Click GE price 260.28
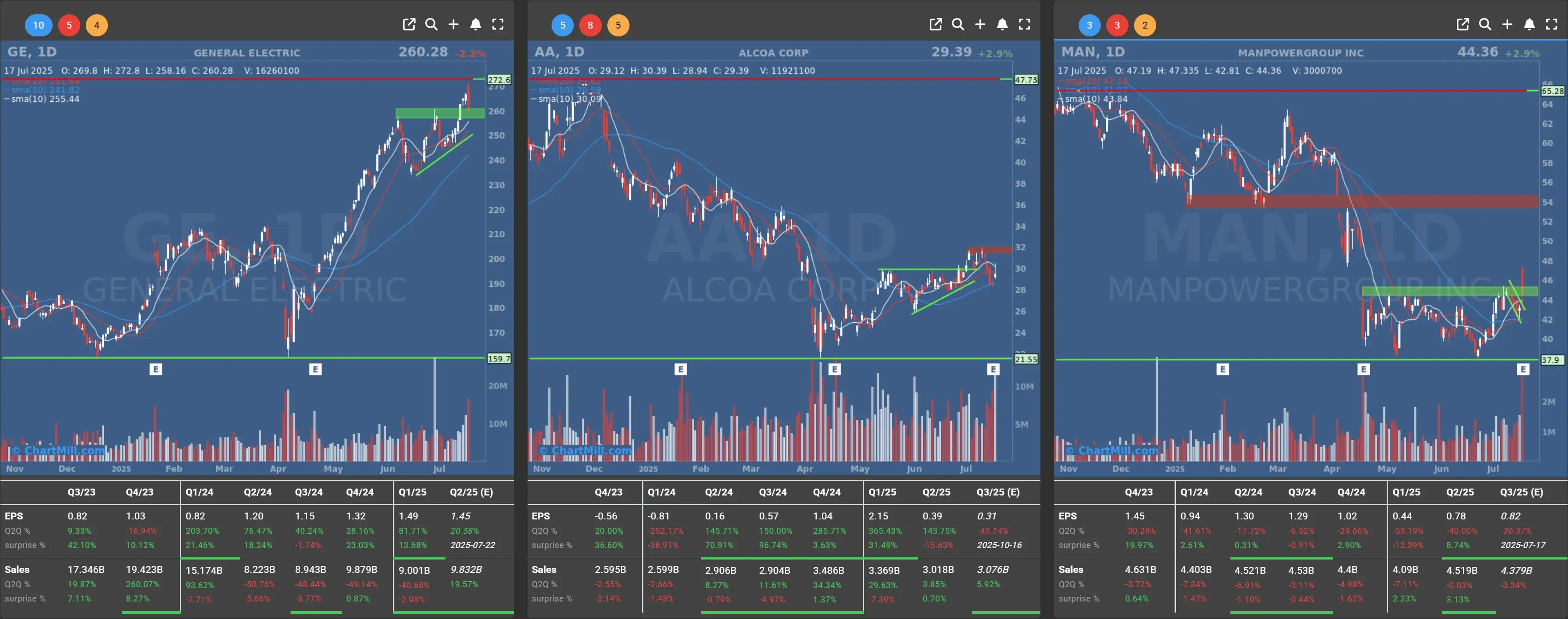1568x619 pixels. [423, 52]
